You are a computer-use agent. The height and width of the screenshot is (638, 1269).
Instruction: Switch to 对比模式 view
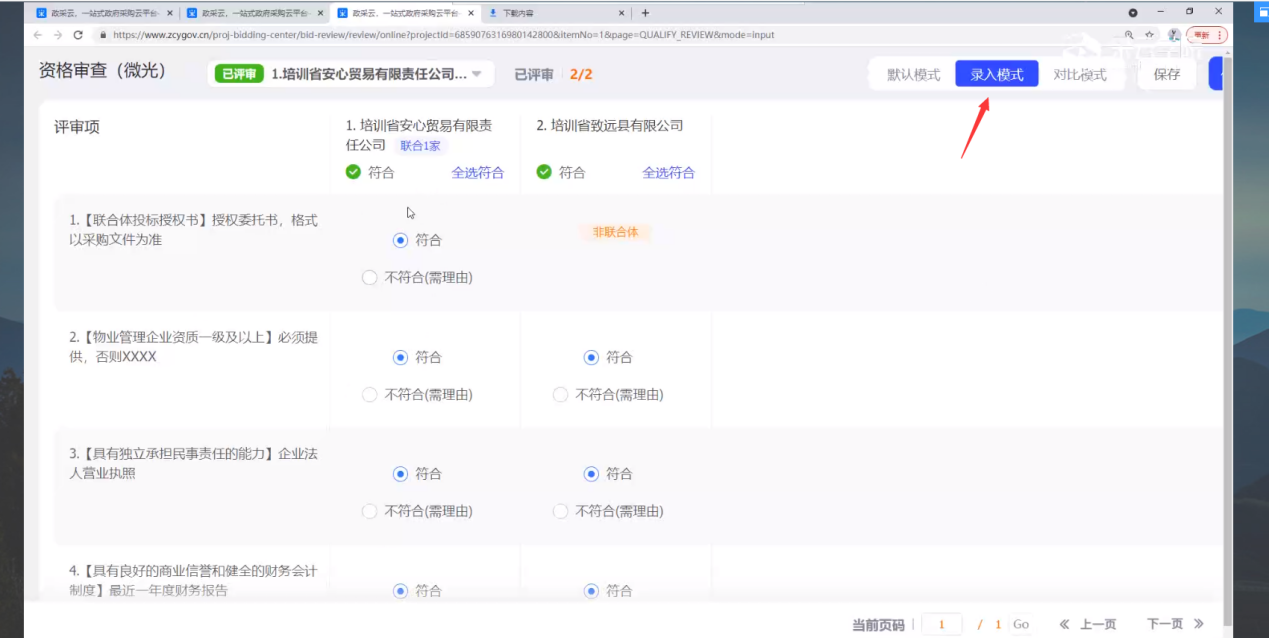click(1080, 75)
